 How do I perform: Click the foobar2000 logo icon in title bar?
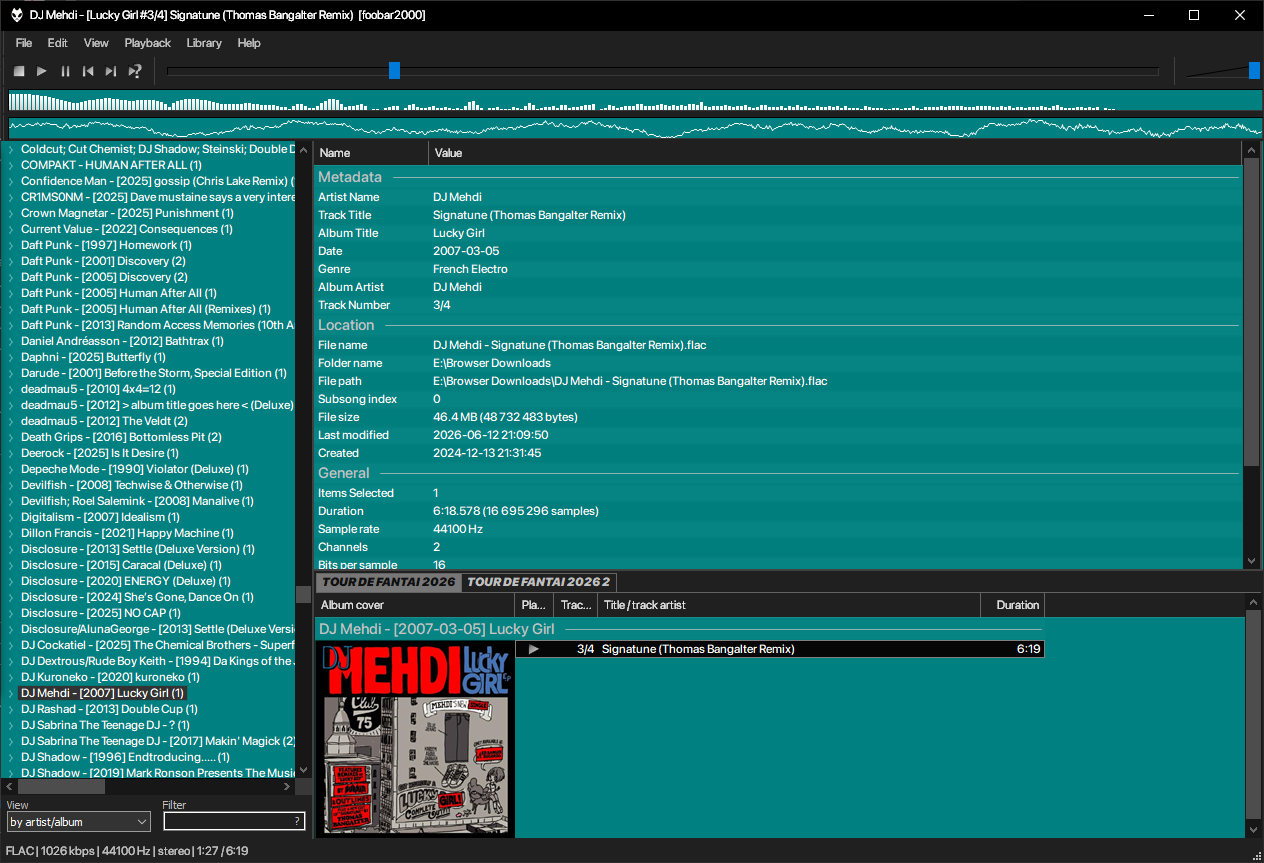[17, 15]
